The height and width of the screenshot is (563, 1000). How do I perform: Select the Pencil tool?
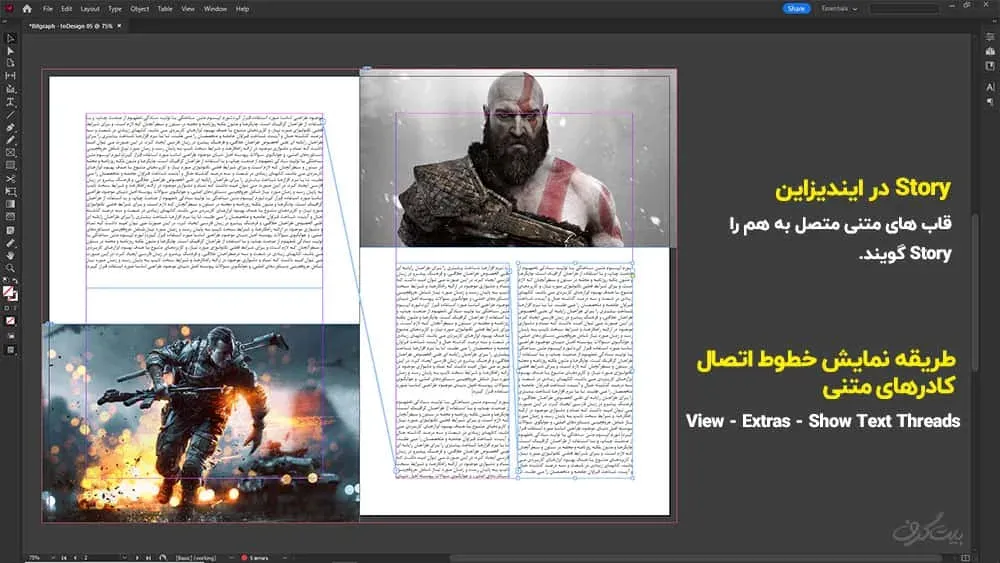[x=10, y=140]
